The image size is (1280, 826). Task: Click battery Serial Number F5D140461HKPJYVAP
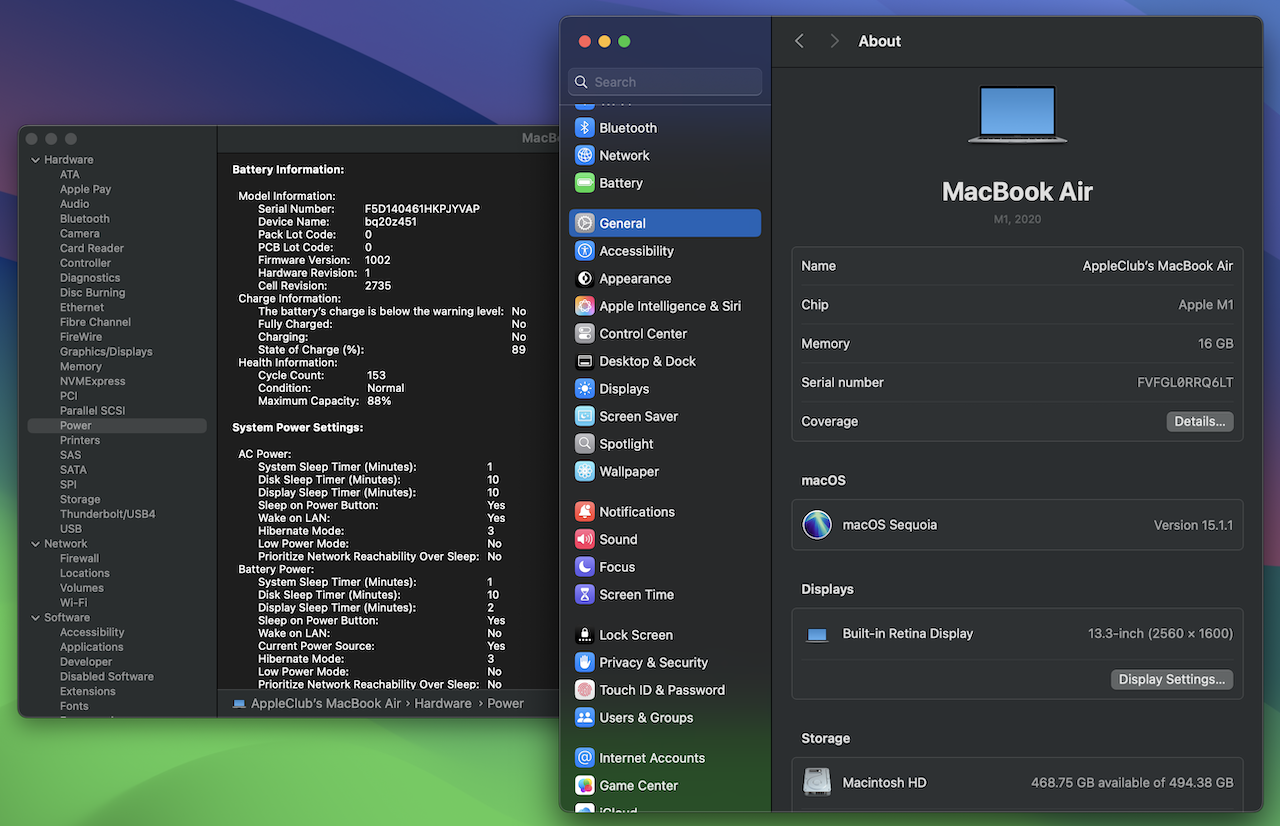click(422, 209)
